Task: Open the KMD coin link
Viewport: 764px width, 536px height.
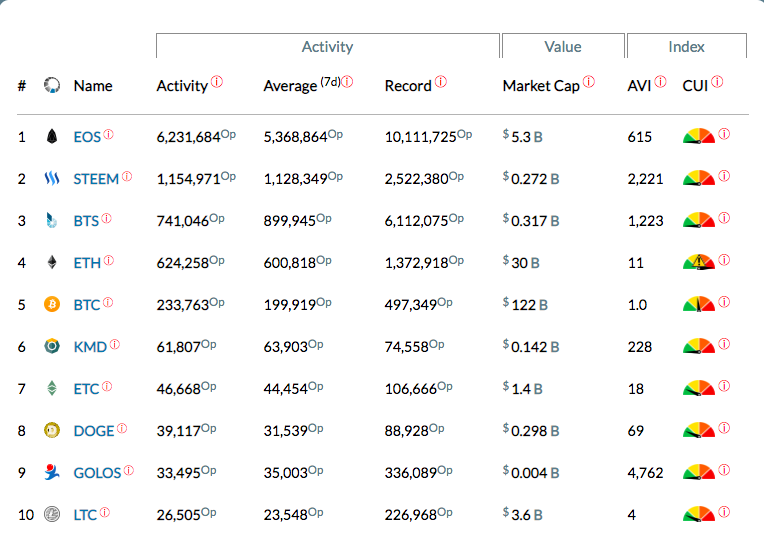Action: click(x=90, y=347)
